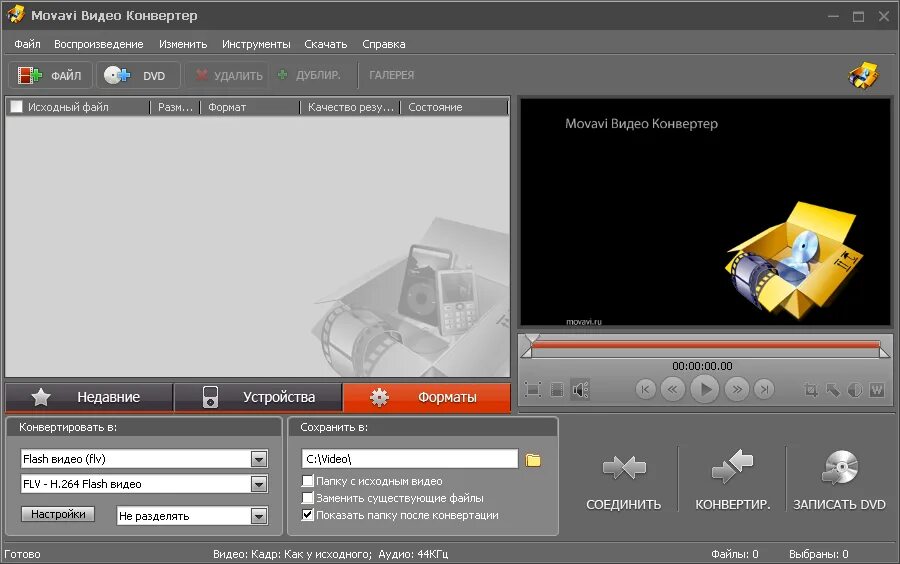Click the right trim marker on timeline
The height and width of the screenshot is (564, 900).
point(885,353)
